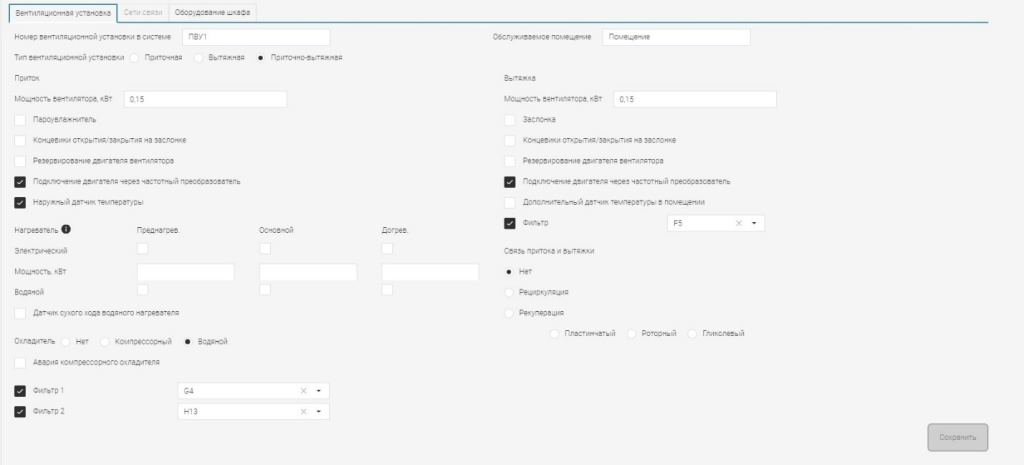Screen dimensions: 1024x465
Task: Select the Приточная installation type
Action: pos(137,57)
